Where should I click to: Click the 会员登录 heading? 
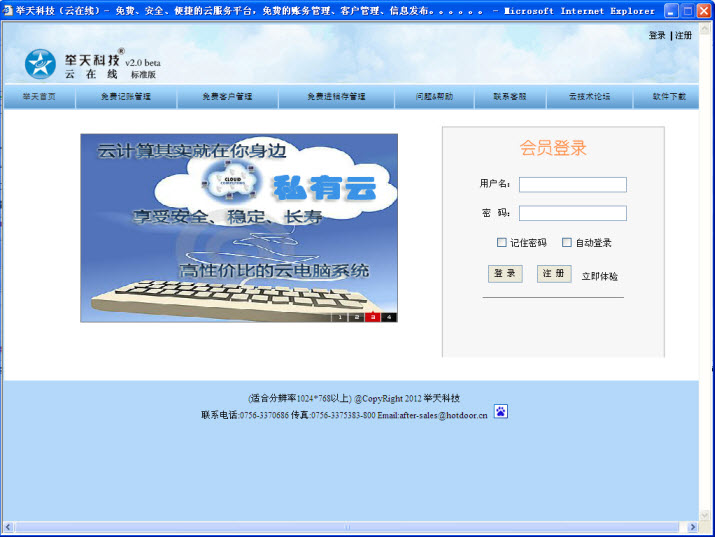(553, 148)
